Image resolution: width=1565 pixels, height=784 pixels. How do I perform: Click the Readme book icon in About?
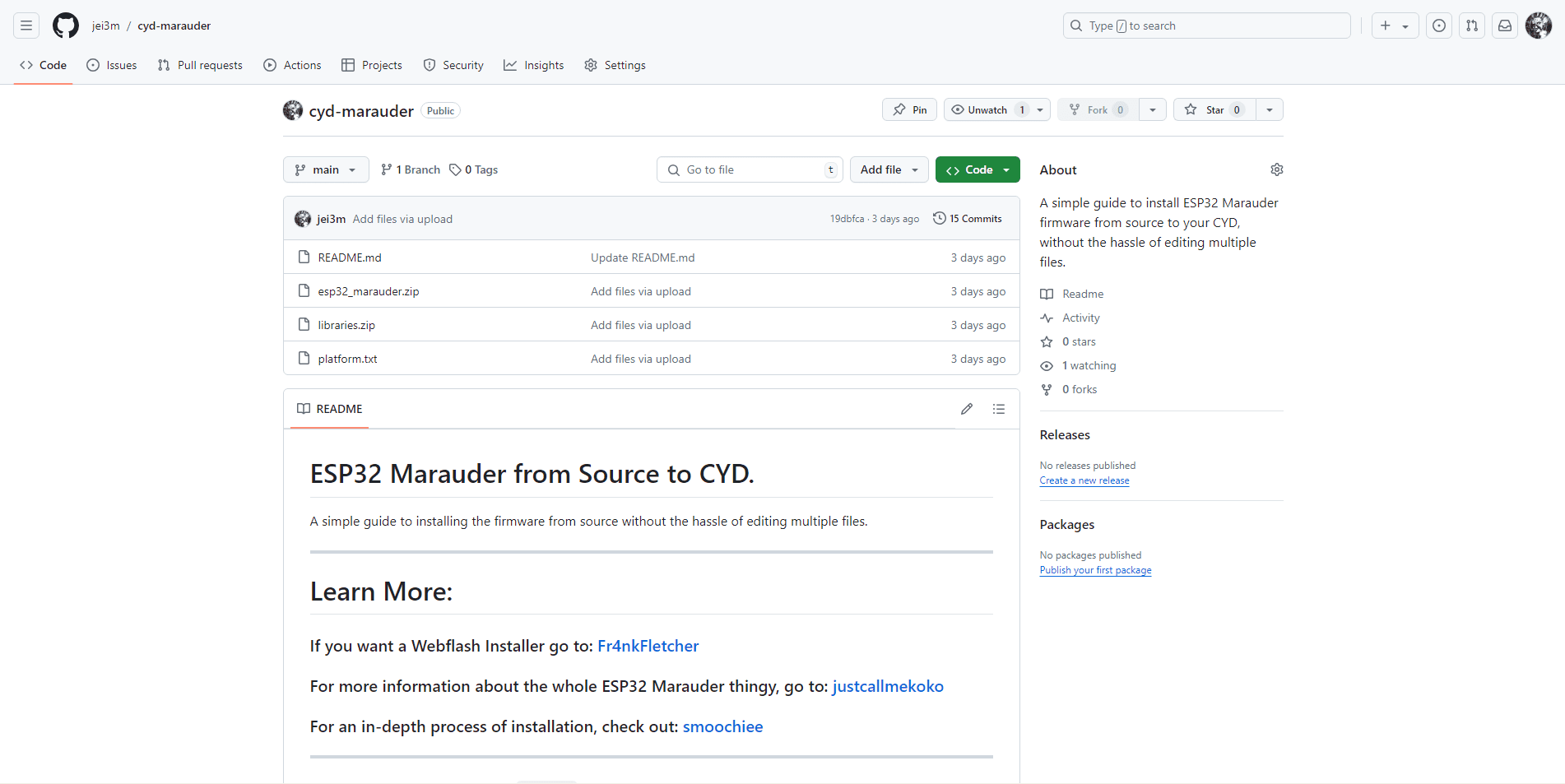point(1047,294)
